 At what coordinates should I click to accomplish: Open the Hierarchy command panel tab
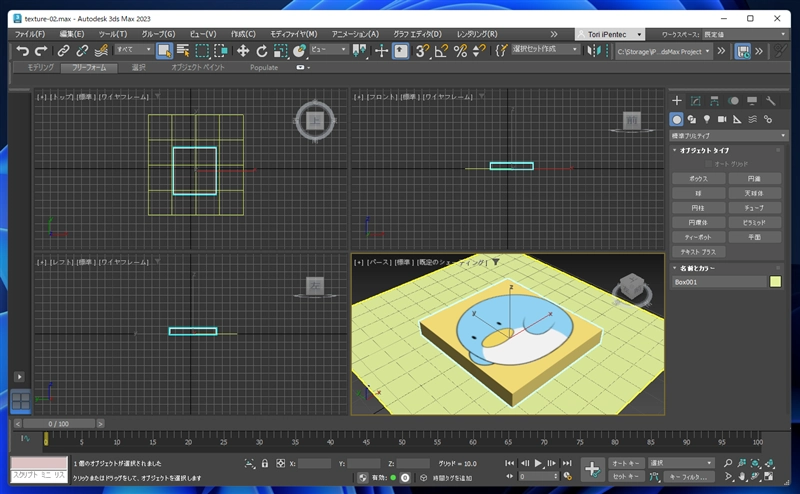(x=714, y=101)
